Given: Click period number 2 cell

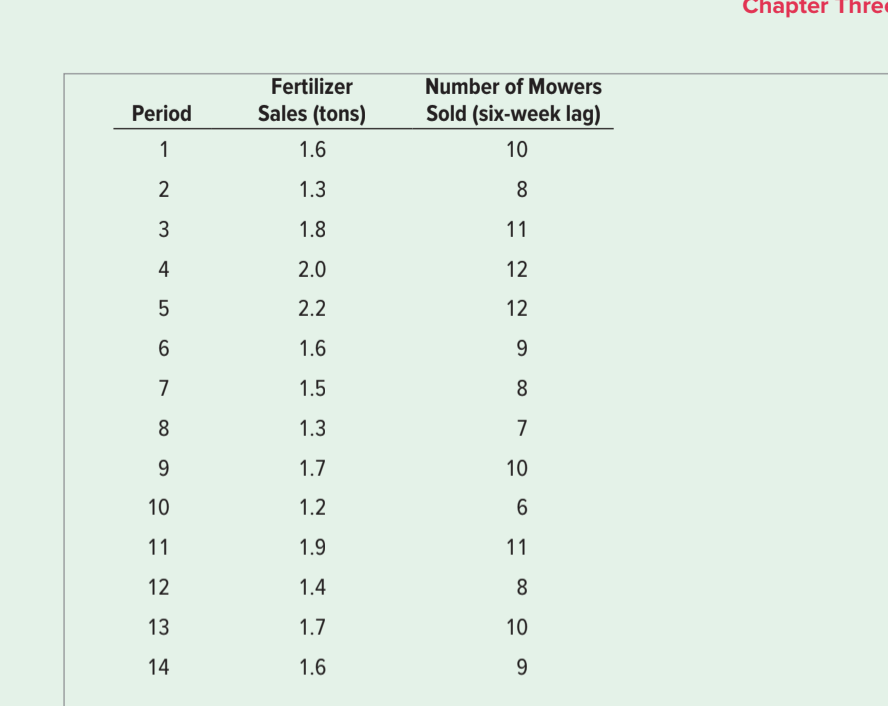Looking at the screenshot, I should click(164, 190).
